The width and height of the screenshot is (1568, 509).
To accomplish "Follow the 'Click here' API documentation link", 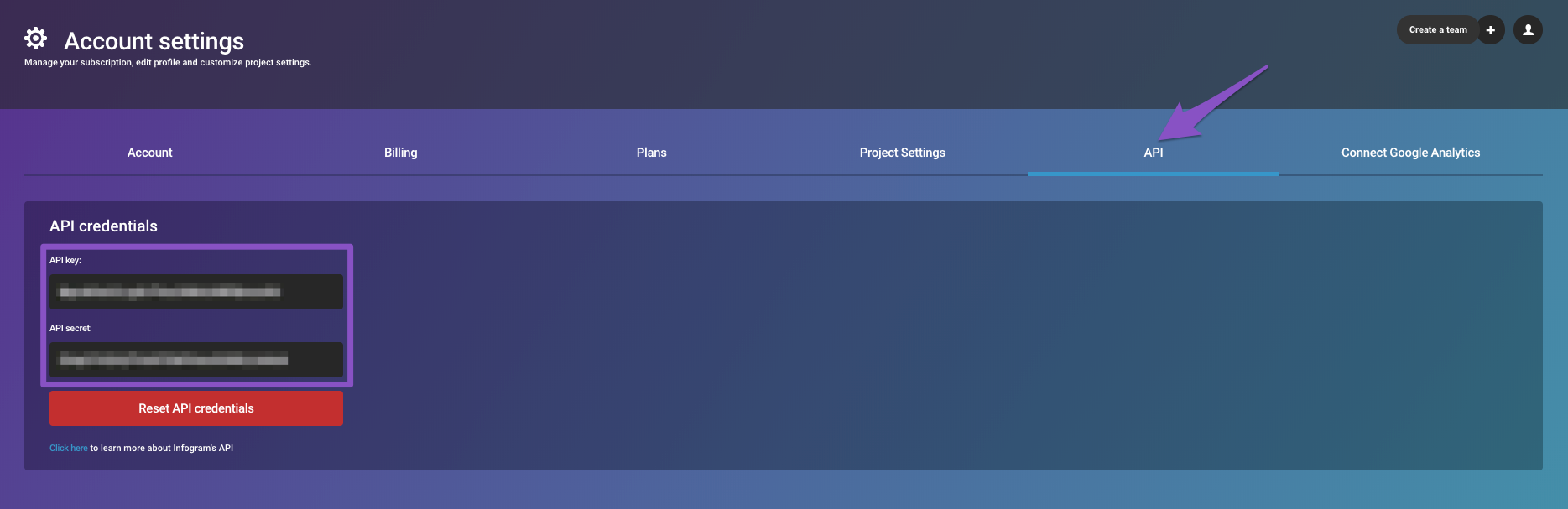I will coord(68,448).
